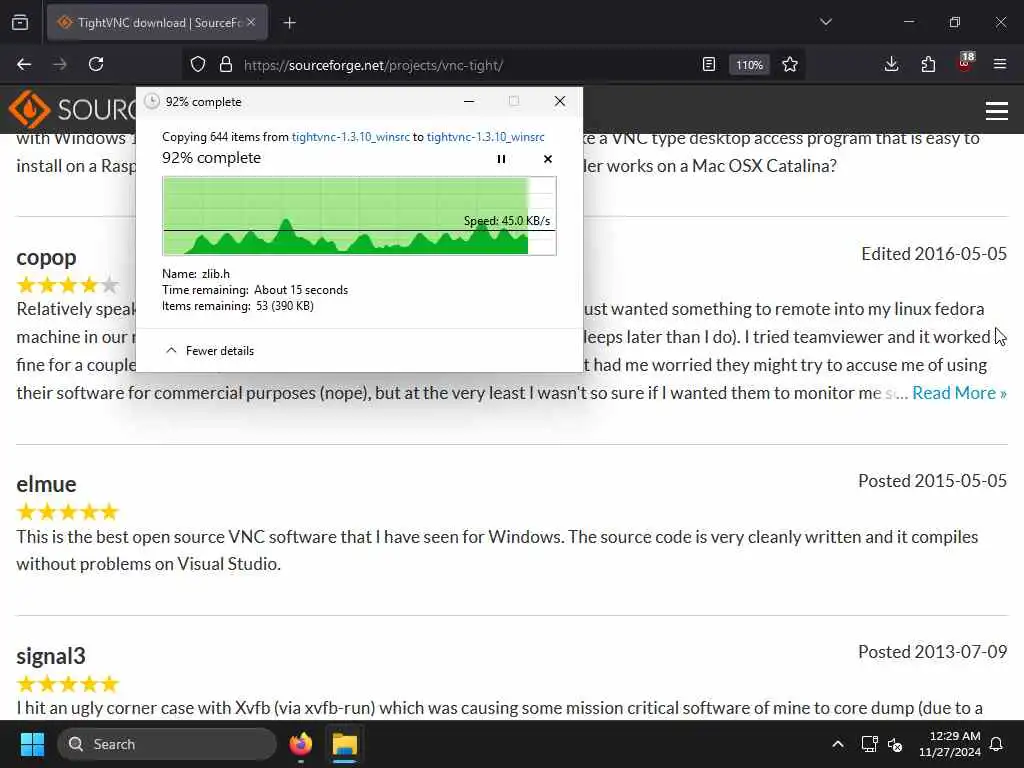Click the Time remaining About 15 seconds text
This screenshot has height=768, width=1024.
point(255,290)
